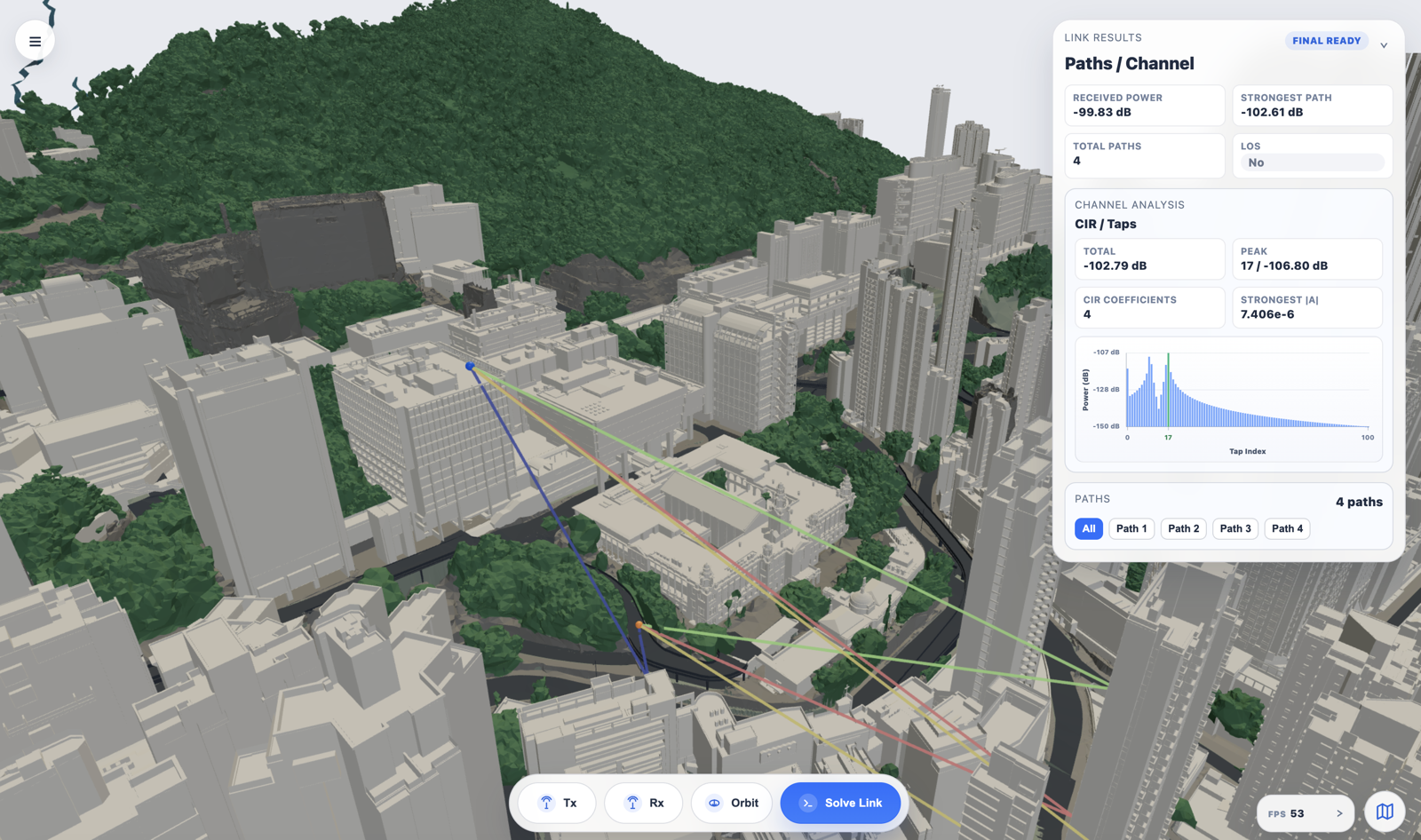Image resolution: width=1421 pixels, height=840 pixels.
Task: Click the Orbit eye icon
Action: 714,803
